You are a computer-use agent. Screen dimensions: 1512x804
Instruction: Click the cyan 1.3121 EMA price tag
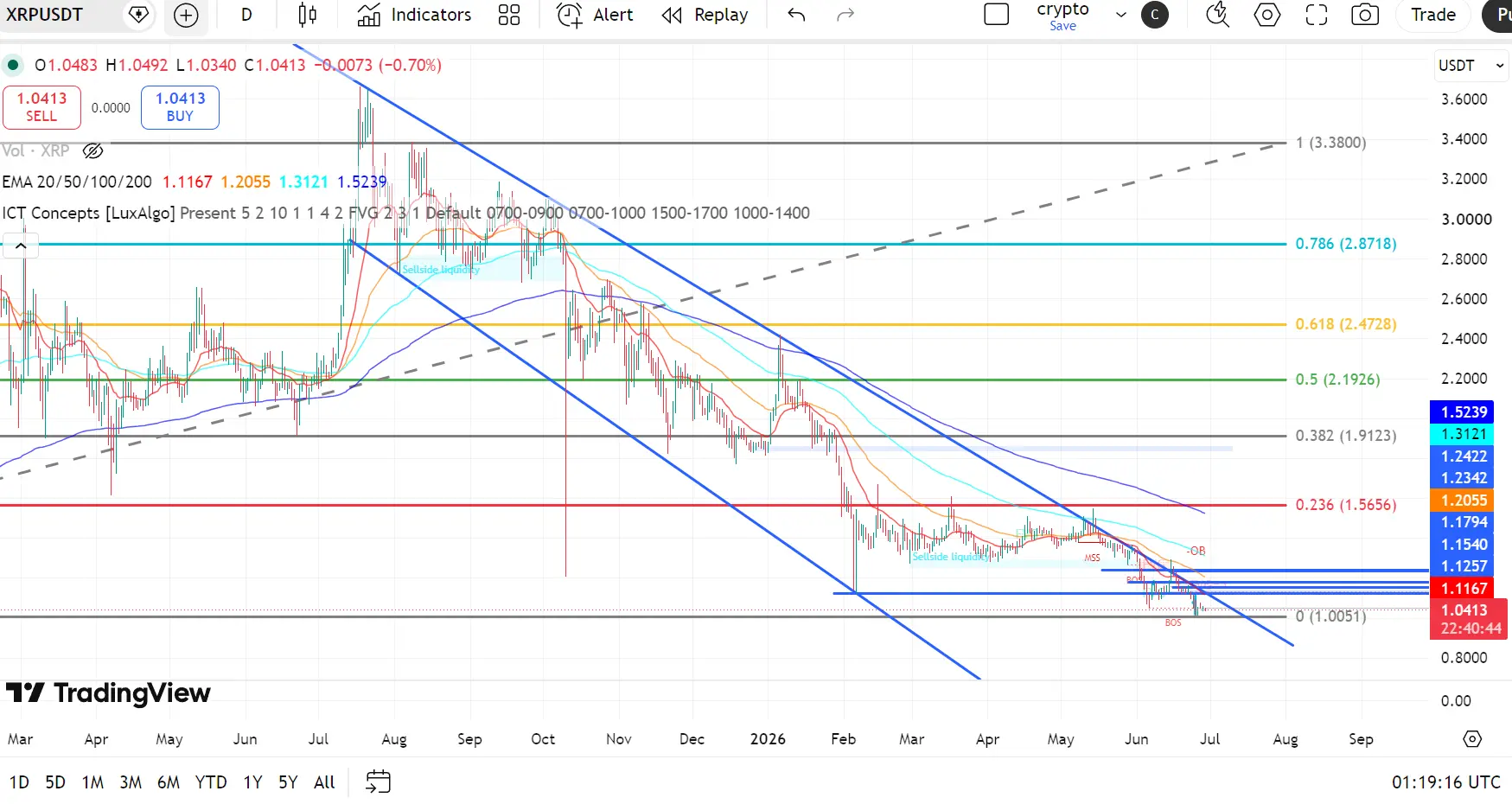tap(1461, 434)
